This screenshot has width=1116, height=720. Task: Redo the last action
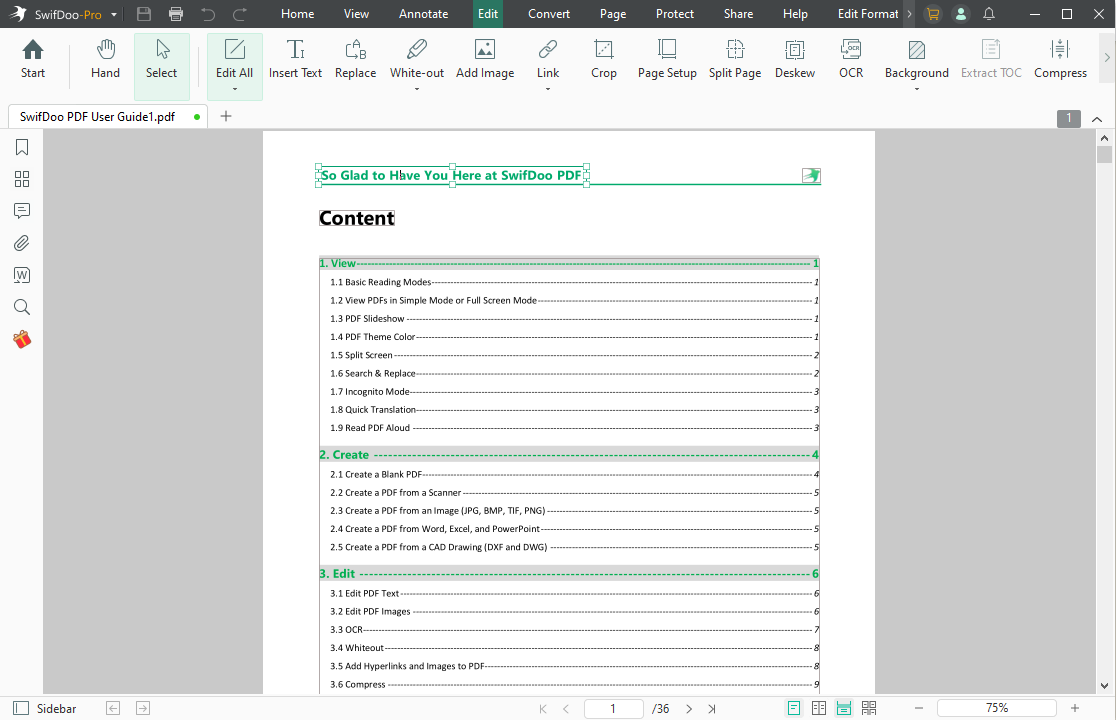pos(241,14)
